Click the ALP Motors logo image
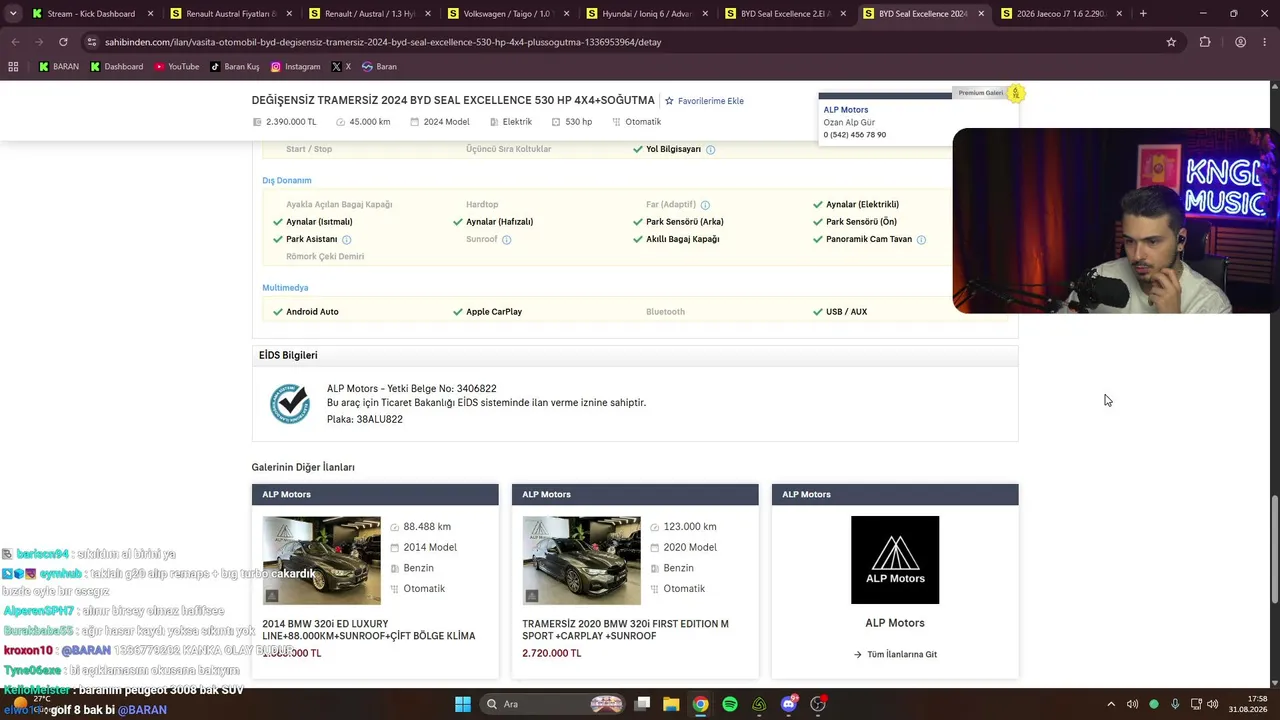This screenshot has width=1280, height=720. tap(895, 560)
